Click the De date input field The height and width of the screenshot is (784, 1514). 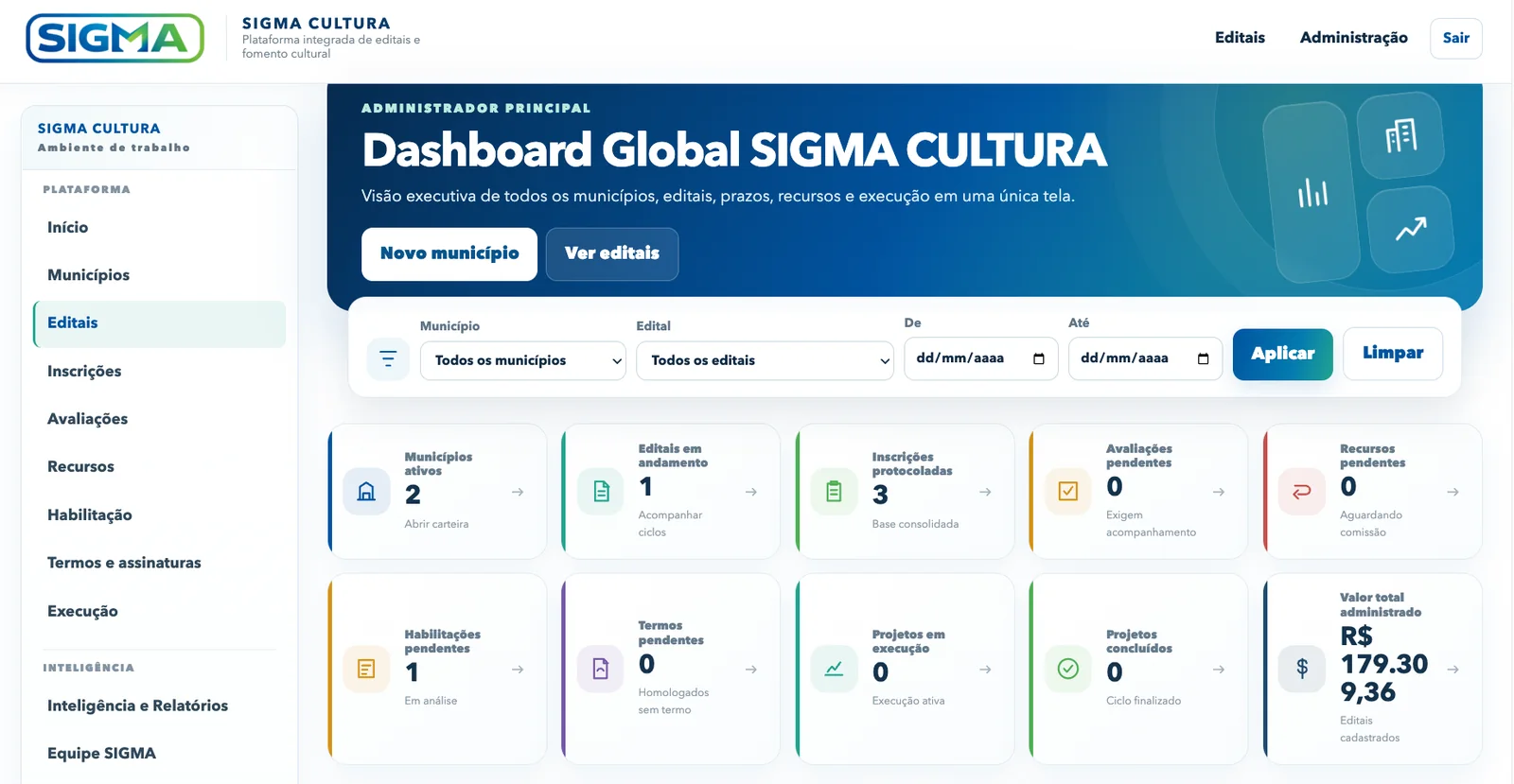coord(981,358)
